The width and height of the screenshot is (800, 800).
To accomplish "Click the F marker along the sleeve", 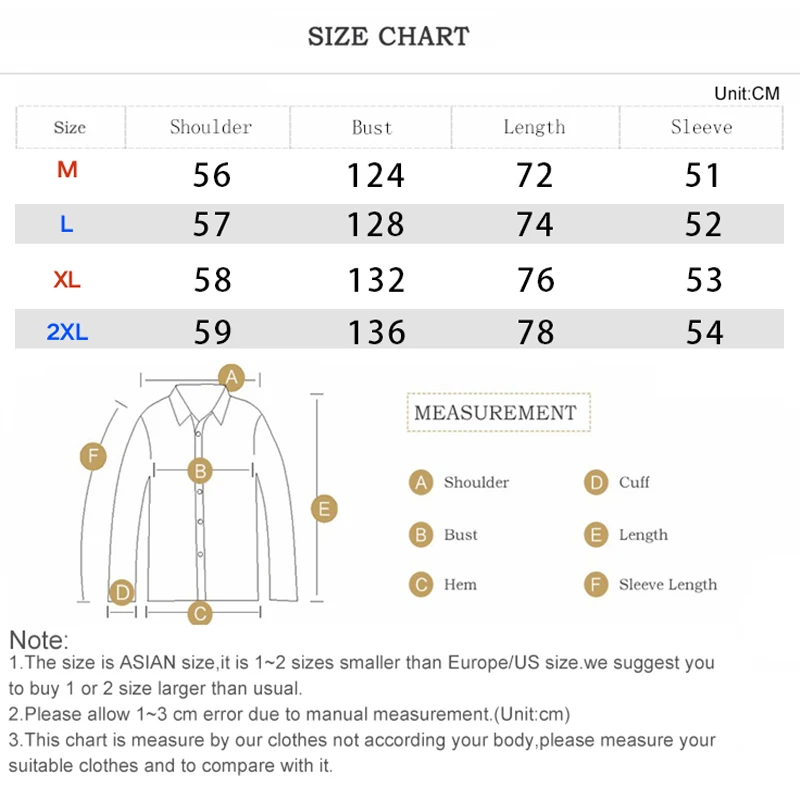I will click(93, 457).
